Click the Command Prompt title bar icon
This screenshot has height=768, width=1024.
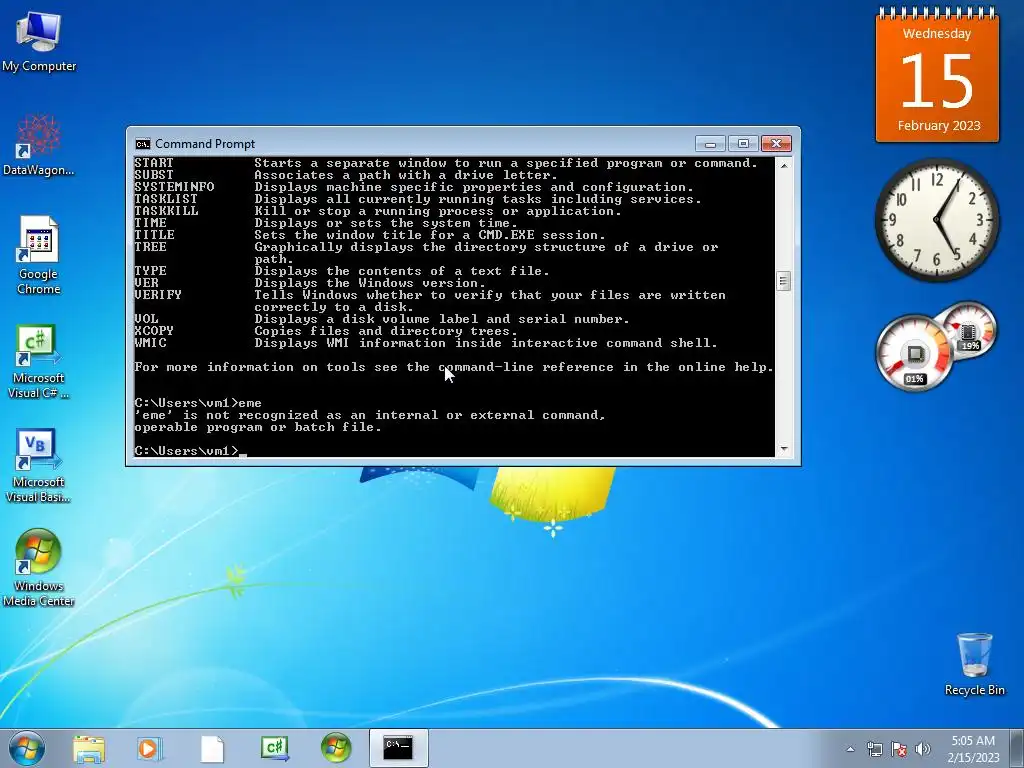[142, 144]
